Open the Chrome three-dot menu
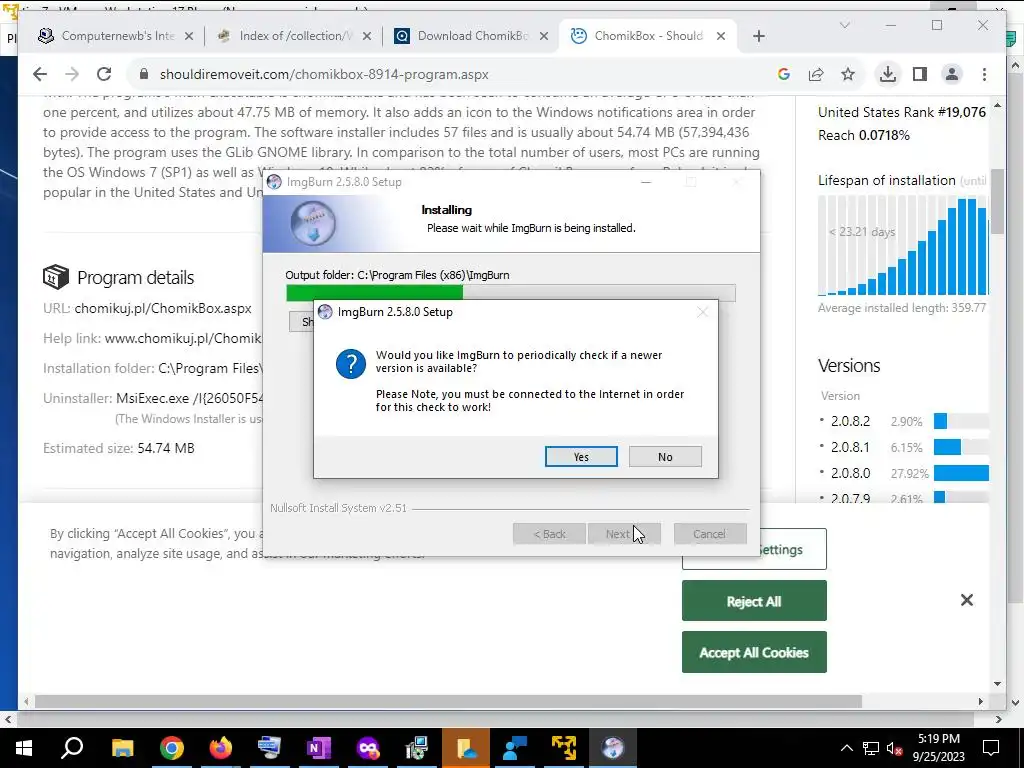The image size is (1024, 768). [x=984, y=74]
